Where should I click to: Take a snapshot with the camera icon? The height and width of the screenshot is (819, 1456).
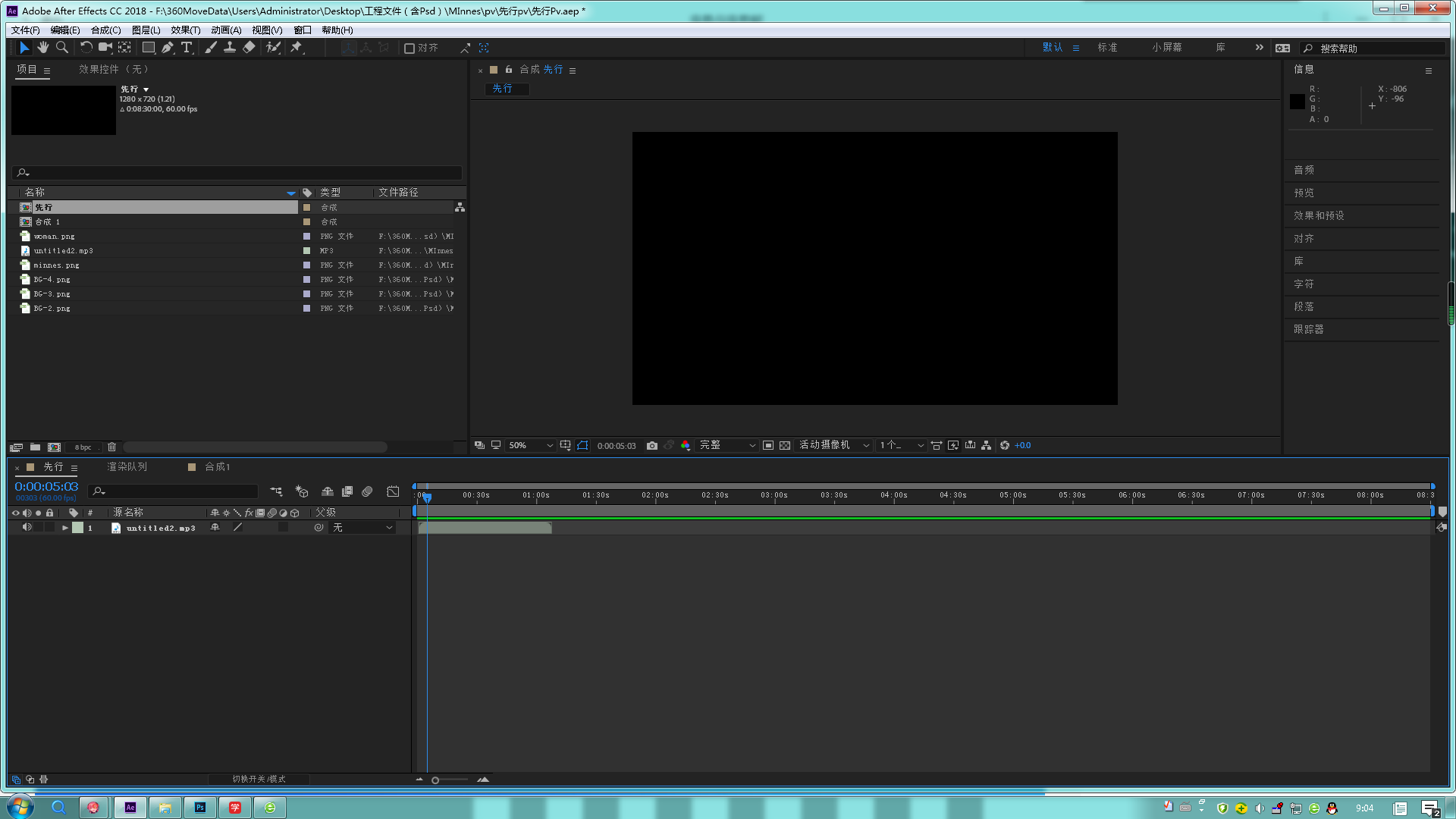[651, 446]
